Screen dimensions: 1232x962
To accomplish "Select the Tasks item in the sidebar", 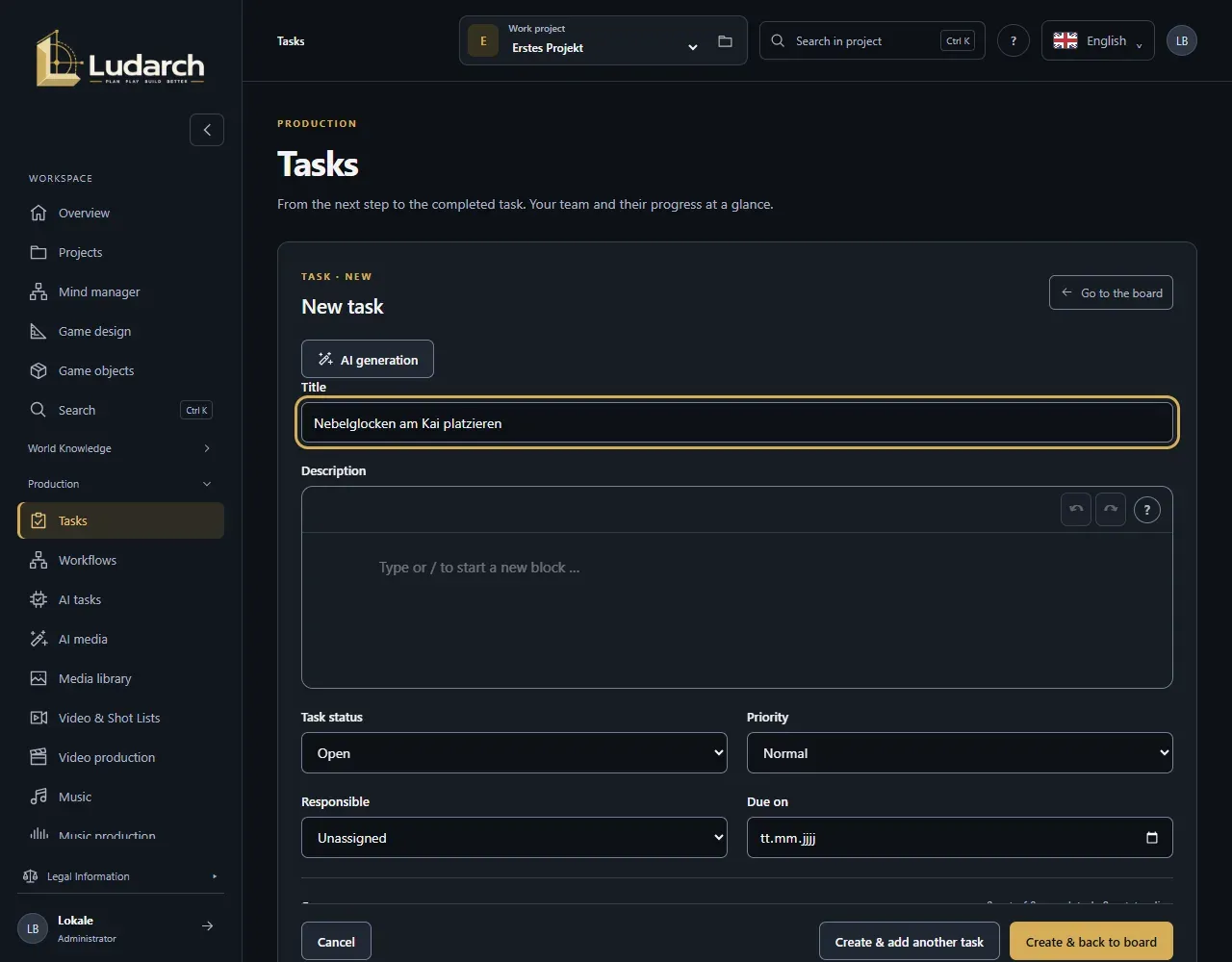I will tap(121, 520).
